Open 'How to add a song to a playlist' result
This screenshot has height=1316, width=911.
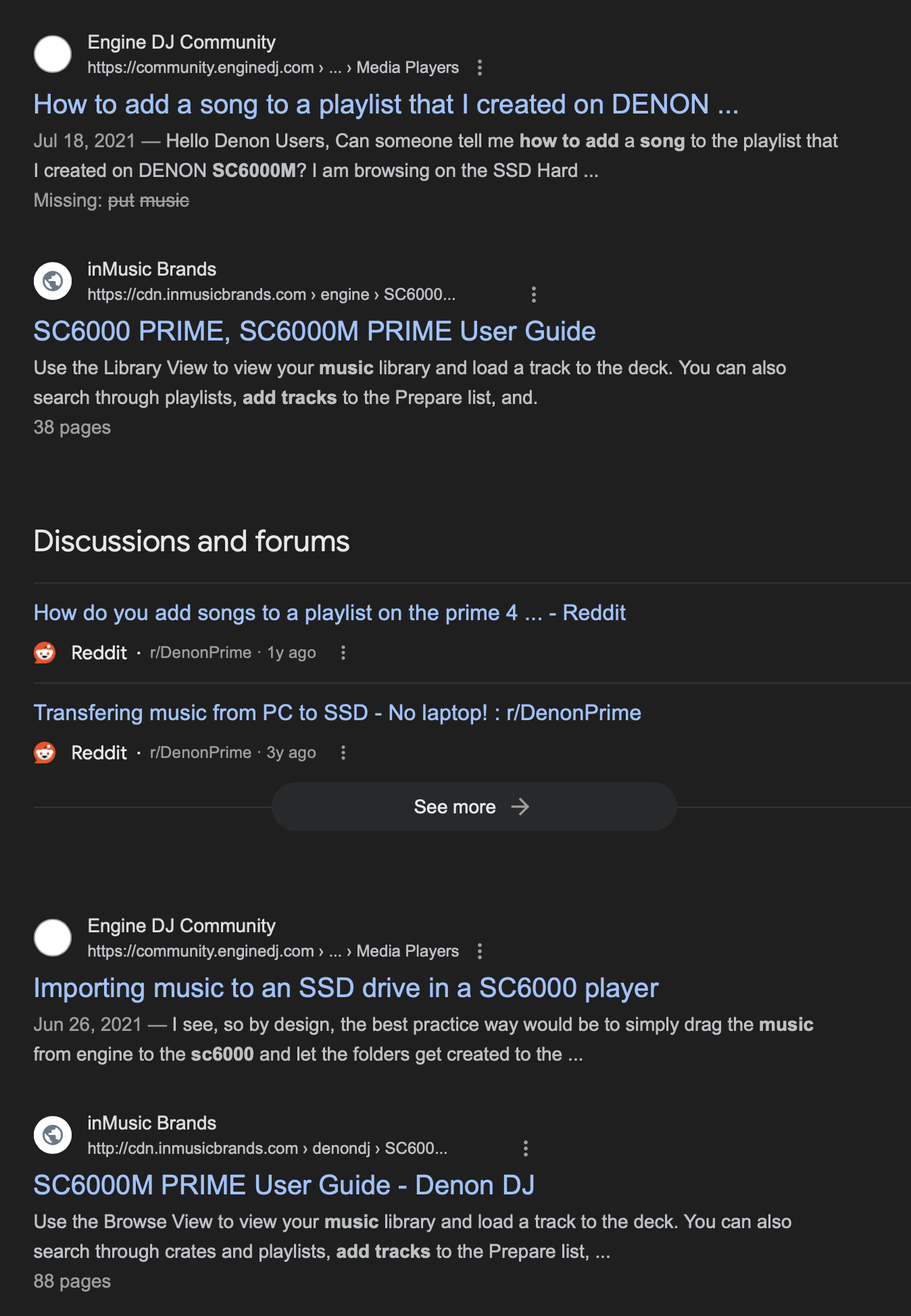click(386, 105)
